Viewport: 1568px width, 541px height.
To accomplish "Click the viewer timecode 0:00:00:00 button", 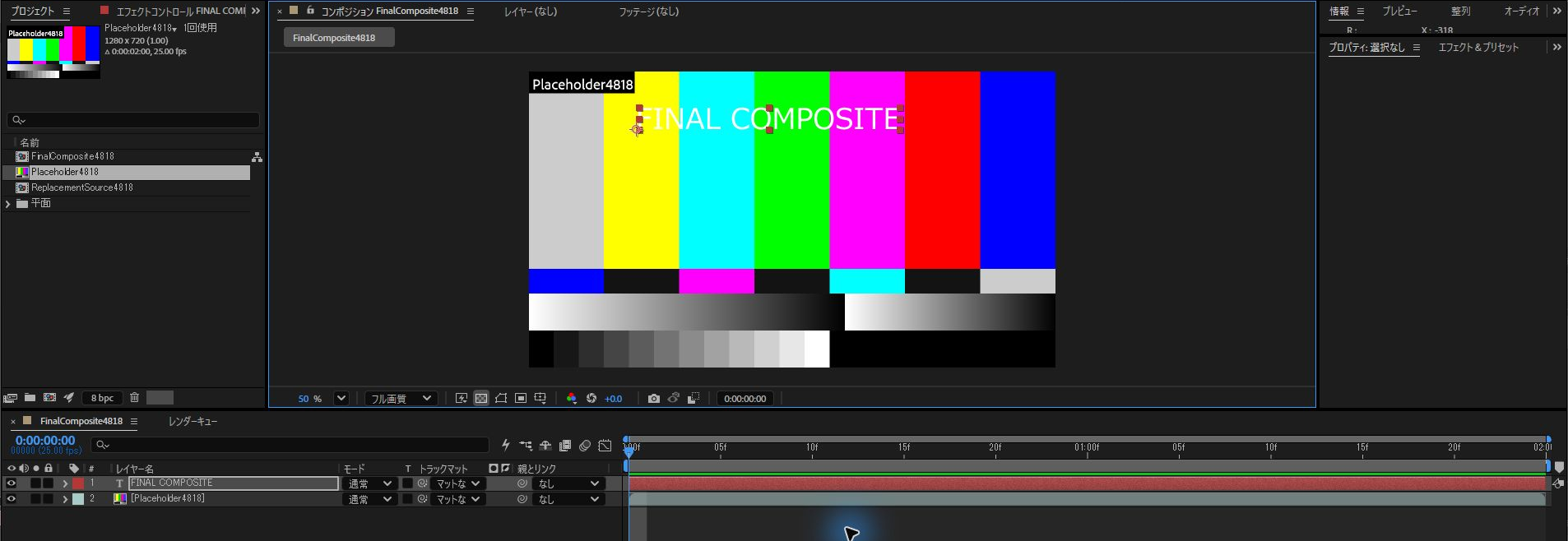I will 745,399.
